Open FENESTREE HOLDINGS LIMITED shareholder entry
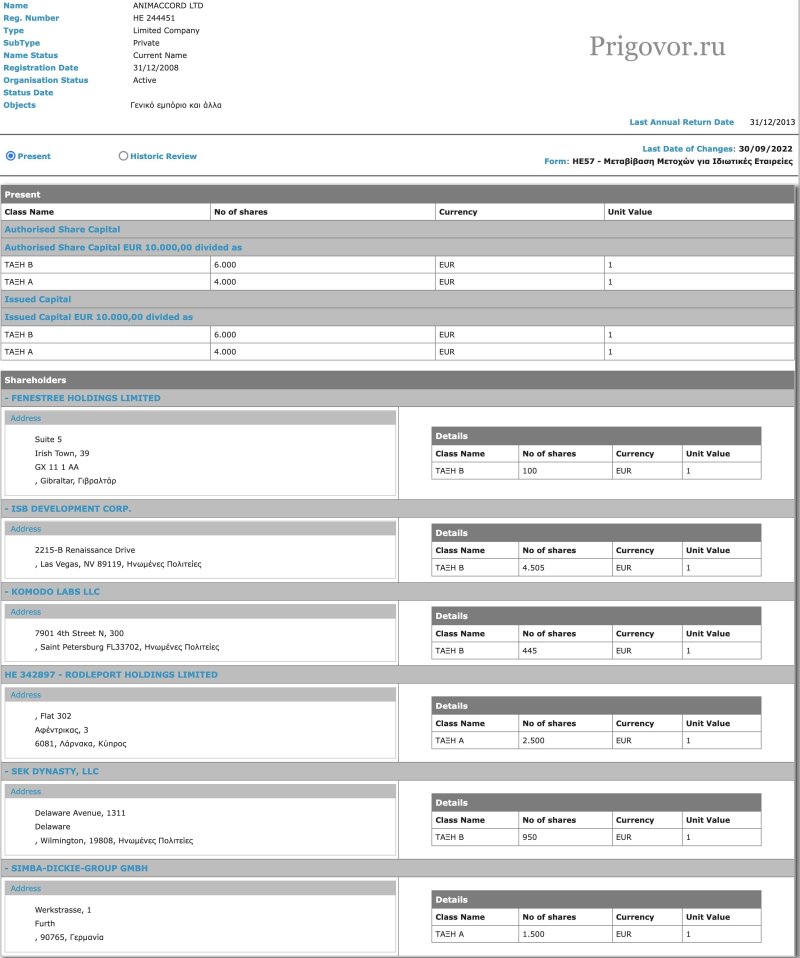800x958 pixels. coord(85,398)
